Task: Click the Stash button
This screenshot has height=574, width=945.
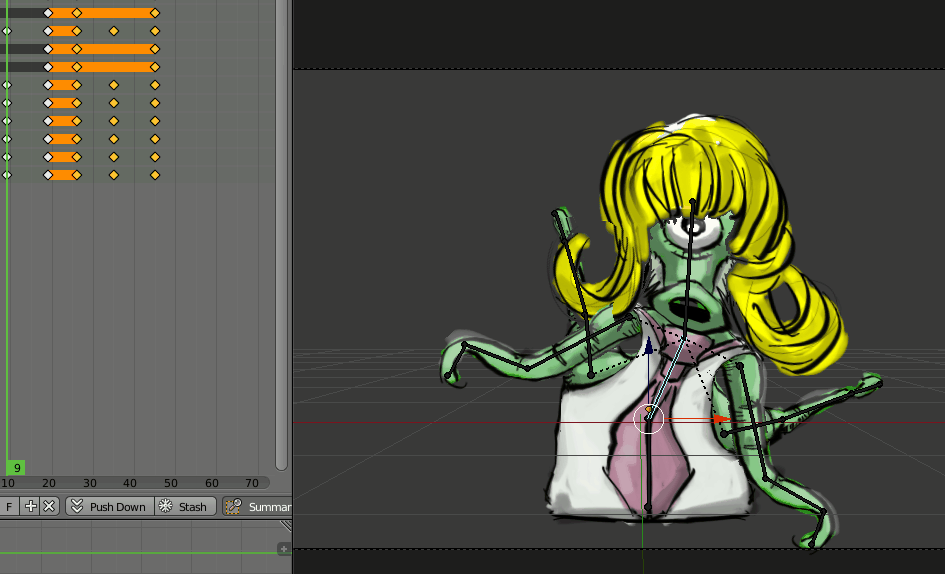Action: pos(184,507)
